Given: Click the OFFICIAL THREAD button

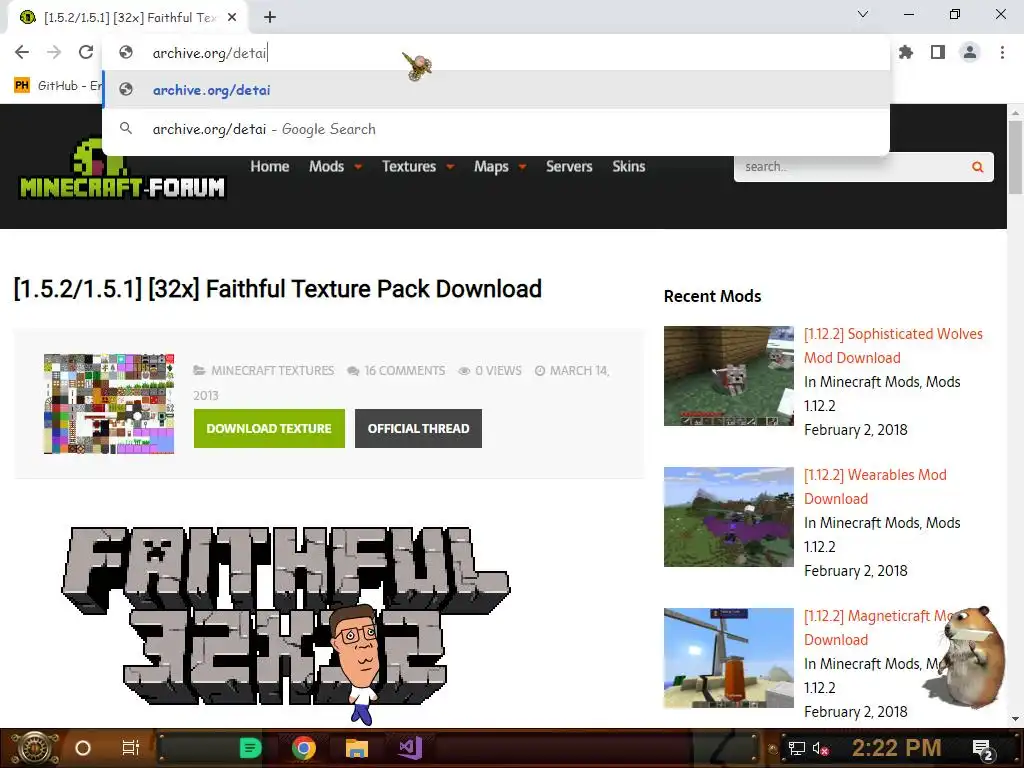Looking at the screenshot, I should pos(419,428).
